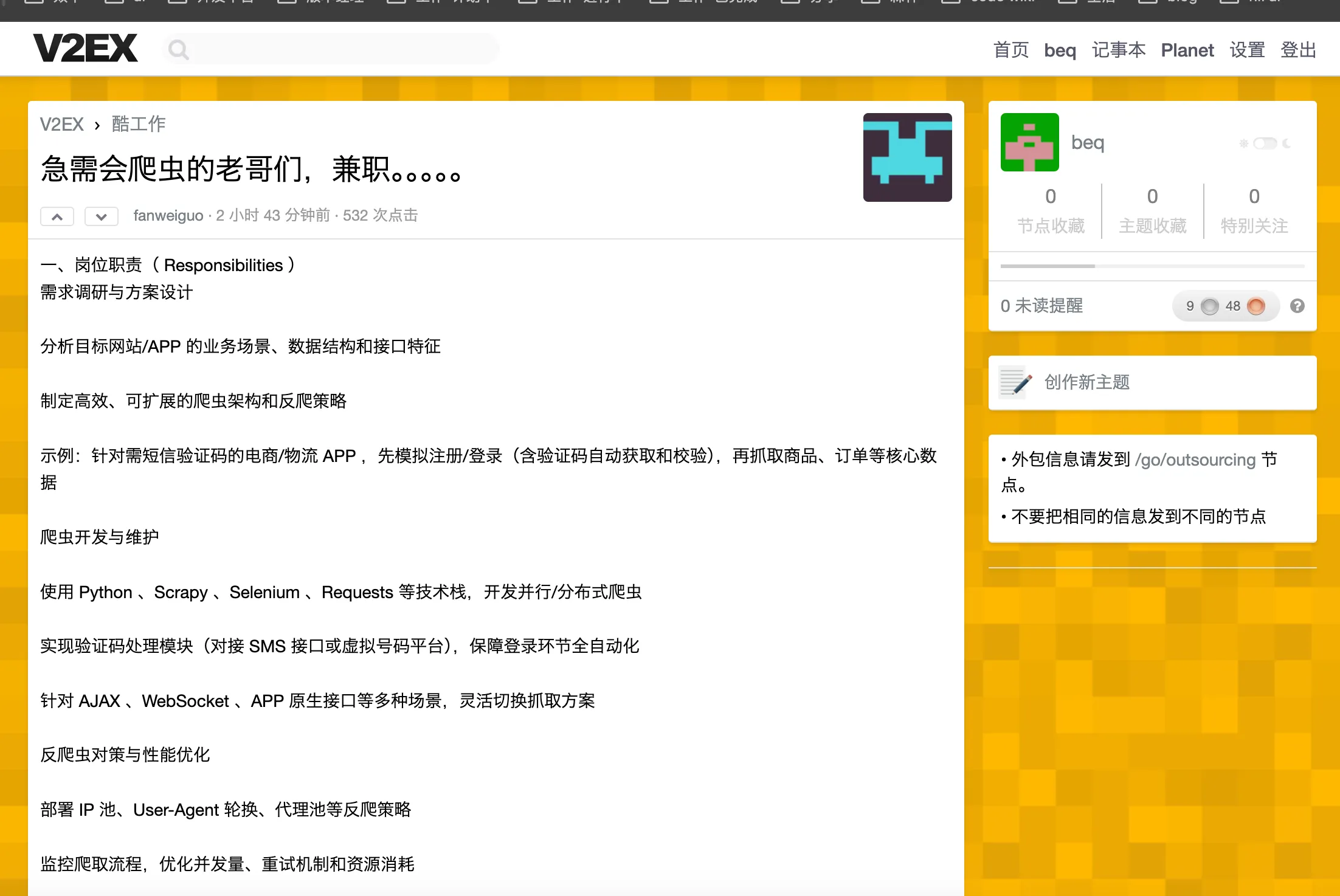The width and height of the screenshot is (1340, 896).
Task: Click the magnifier search icon
Action: (178, 49)
